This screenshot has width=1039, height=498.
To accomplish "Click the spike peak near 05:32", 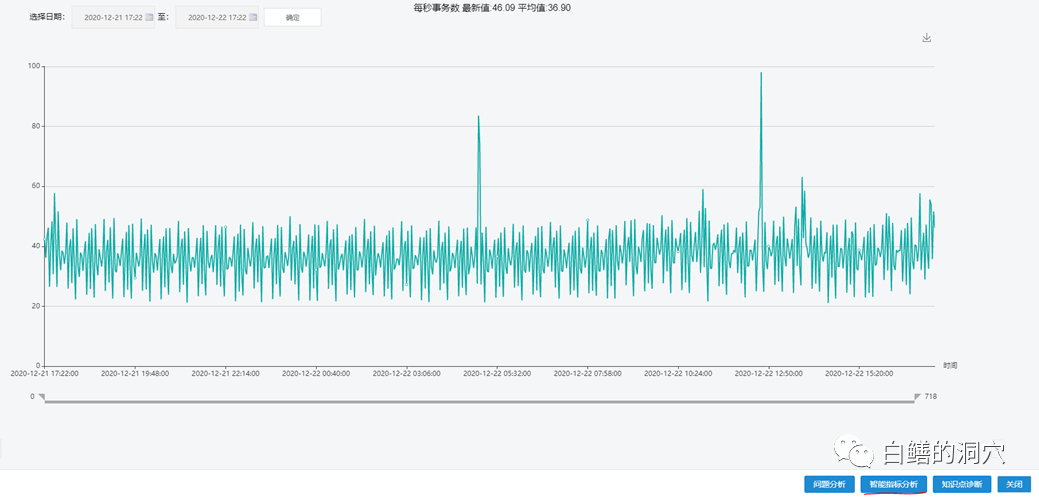I will 478,117.
